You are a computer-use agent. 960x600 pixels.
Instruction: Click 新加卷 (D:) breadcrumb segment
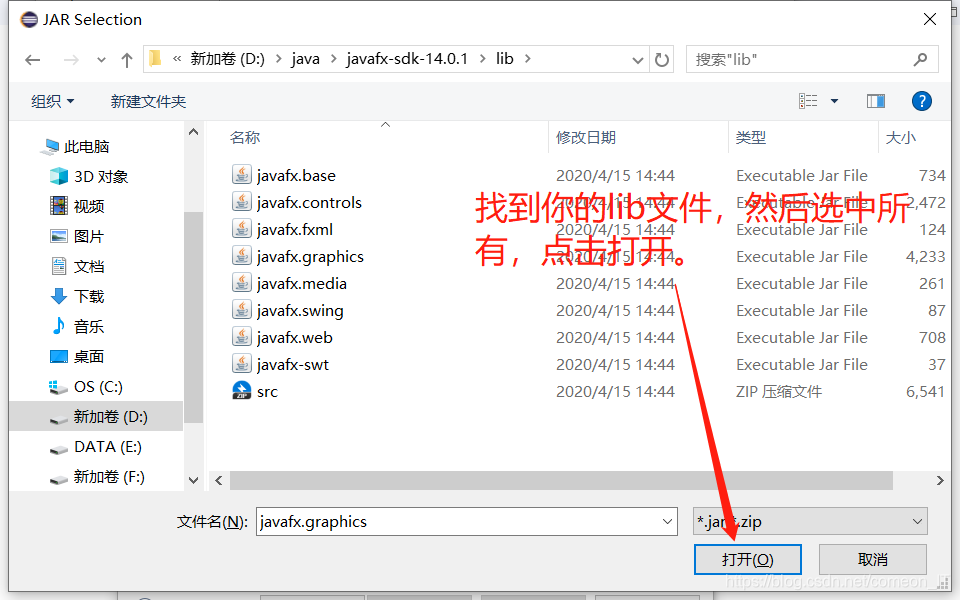[x=227, y=59]
